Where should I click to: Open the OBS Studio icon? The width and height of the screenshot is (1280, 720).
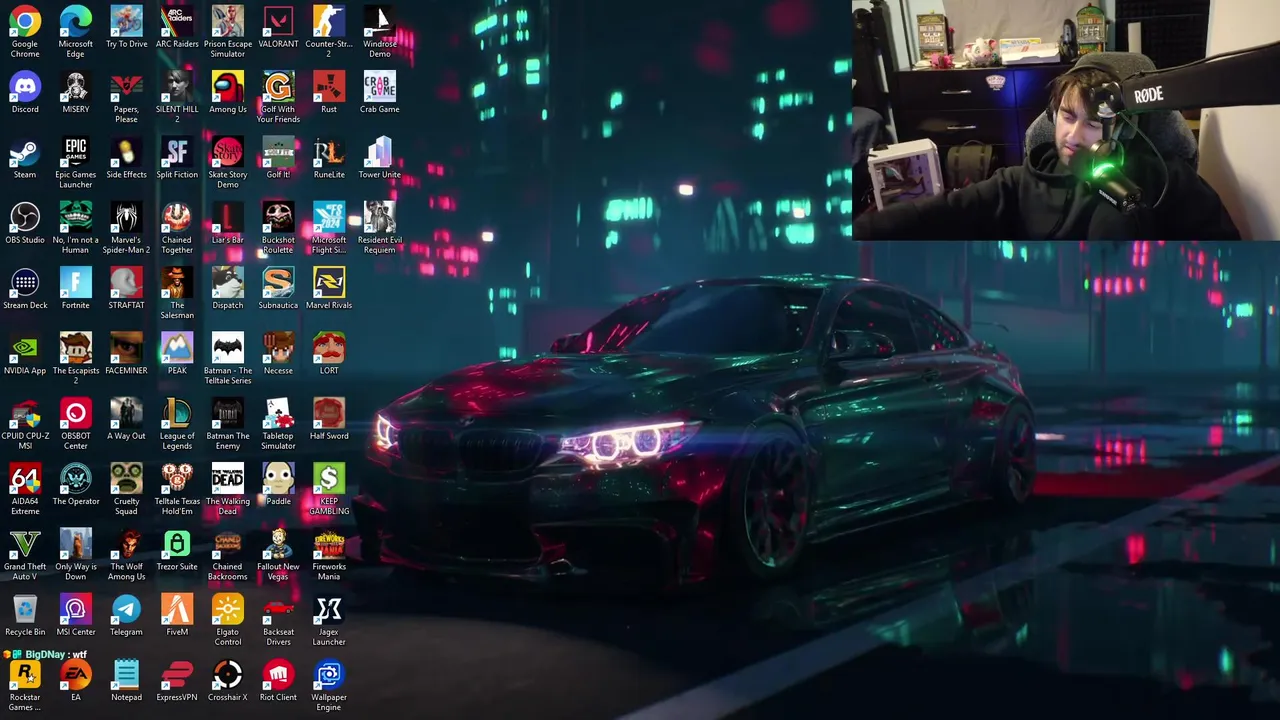(25, 223)
